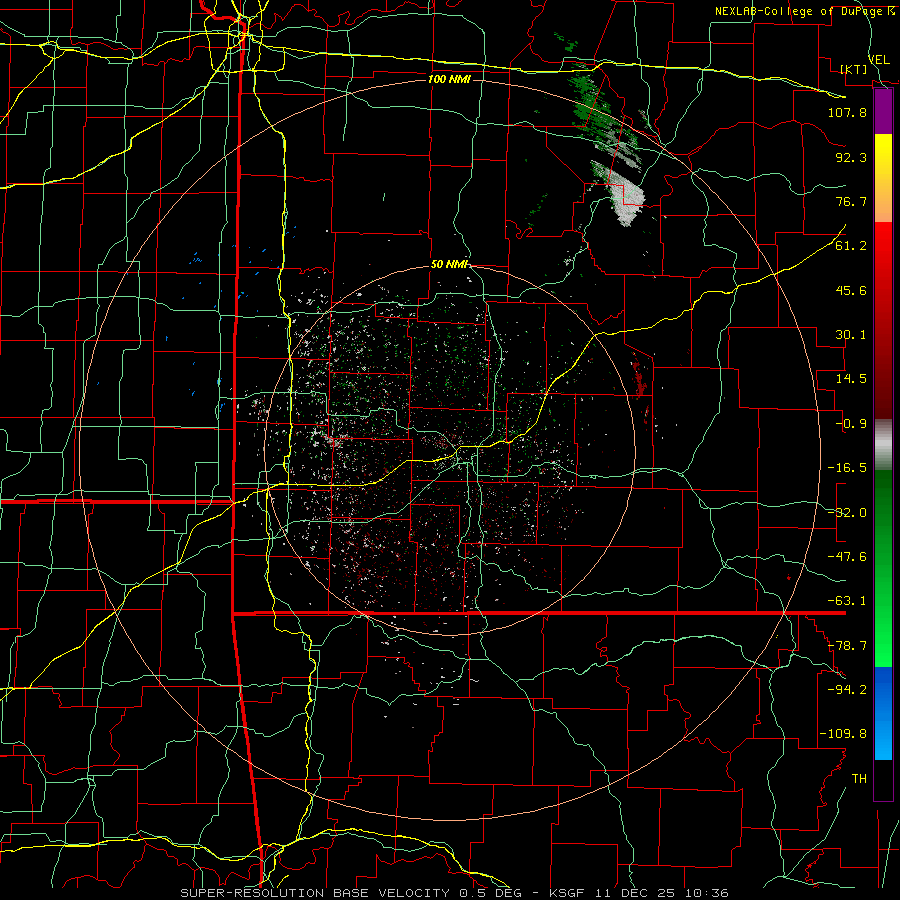Viewport: 900px width, 900px height.
Task: Click the KSGF 11 DEC 25 10:36 timestamp
Action: 639,893
